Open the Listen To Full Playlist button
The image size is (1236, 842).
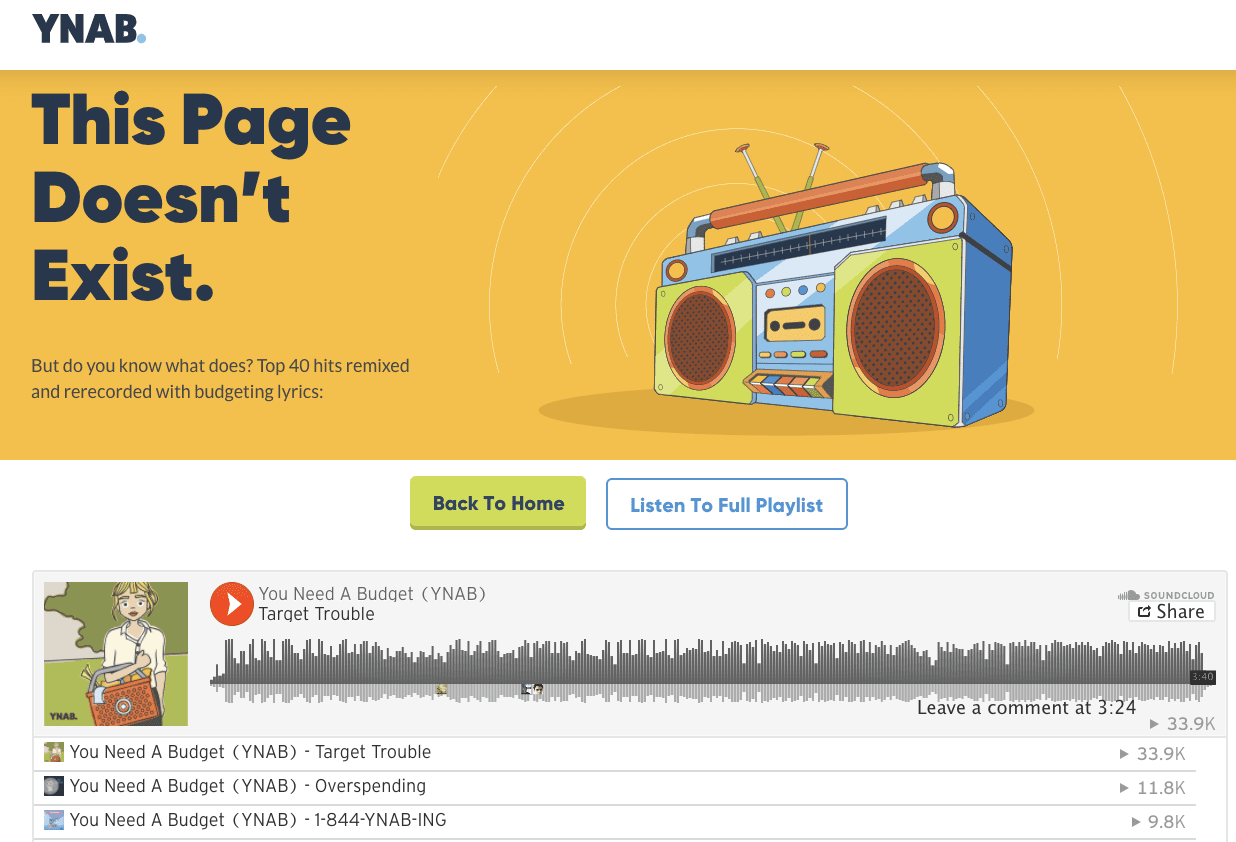tap(727, 504)
